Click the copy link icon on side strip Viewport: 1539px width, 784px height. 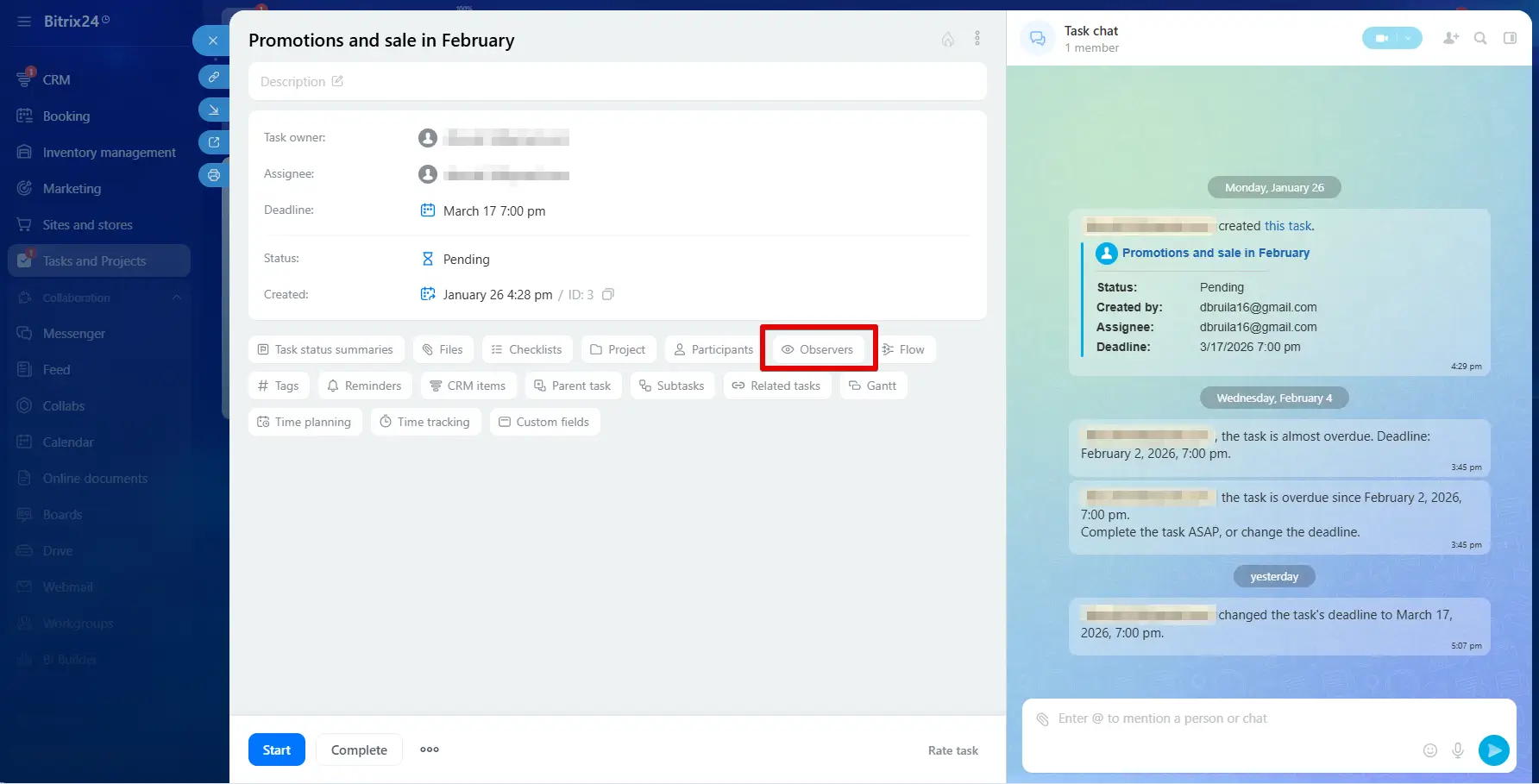pyautogui.click(x=213, y=77)
